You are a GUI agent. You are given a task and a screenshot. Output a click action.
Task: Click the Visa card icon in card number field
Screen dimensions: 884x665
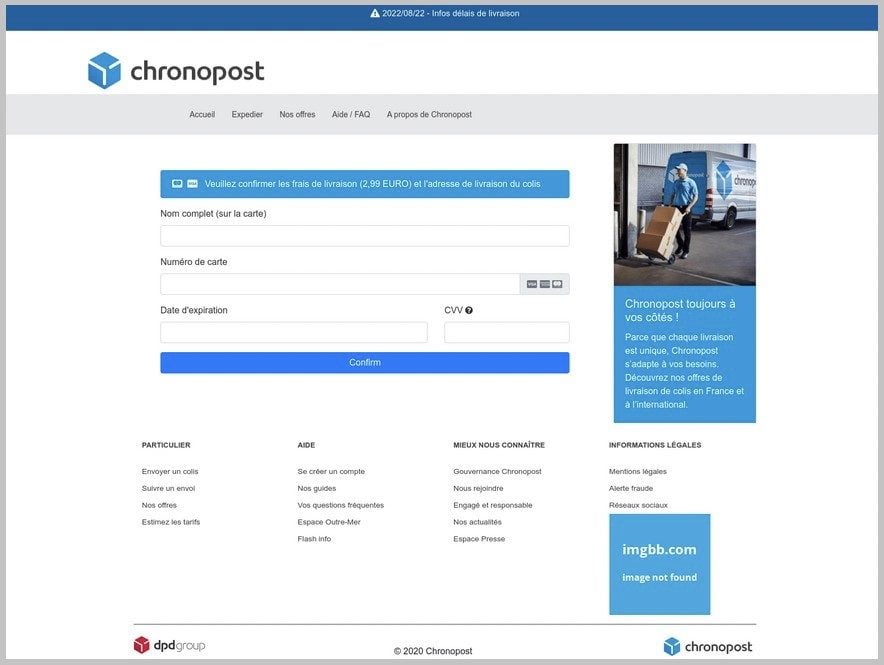[532, 284]
